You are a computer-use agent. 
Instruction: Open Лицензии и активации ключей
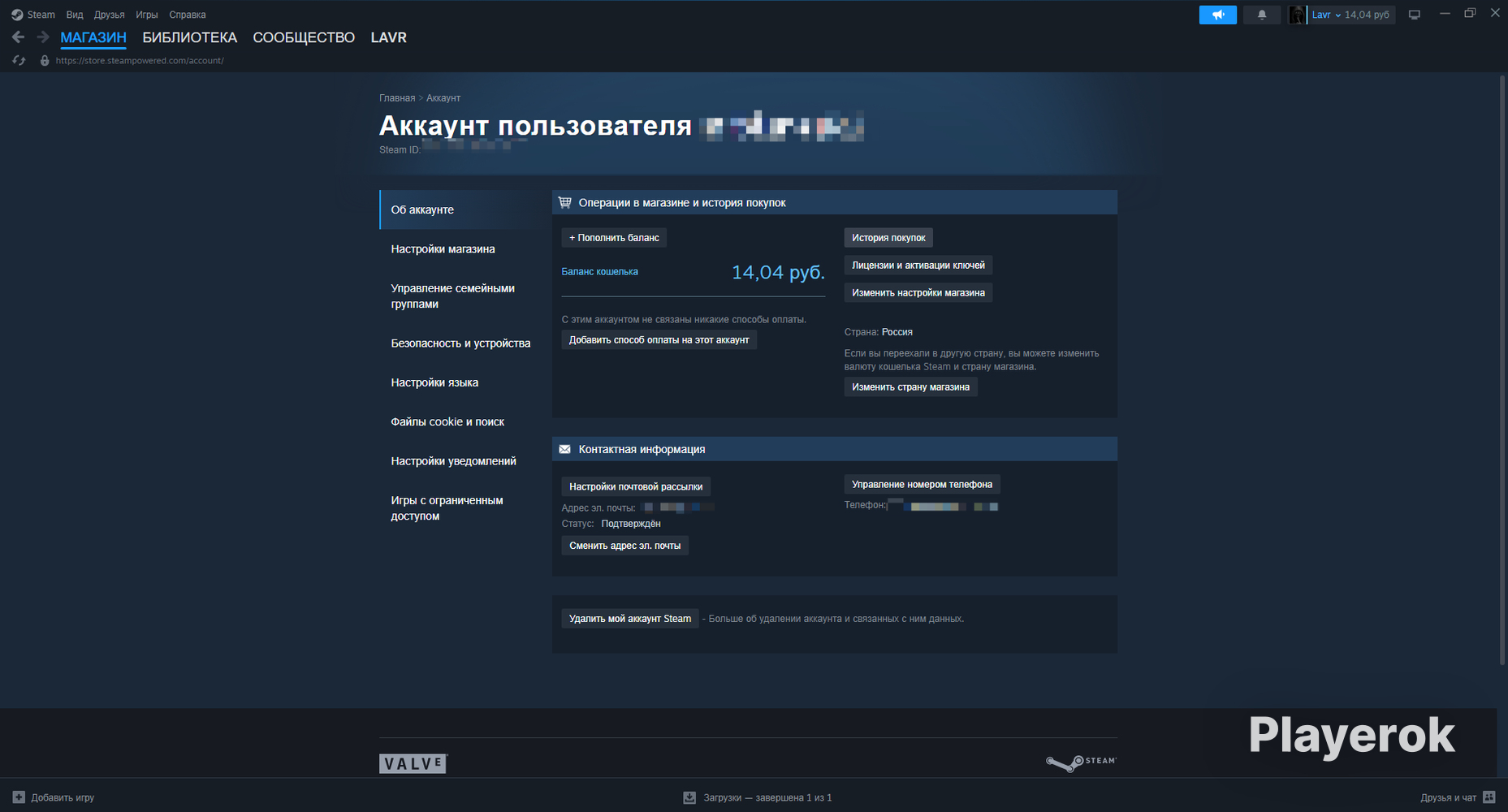pos(918,265)
